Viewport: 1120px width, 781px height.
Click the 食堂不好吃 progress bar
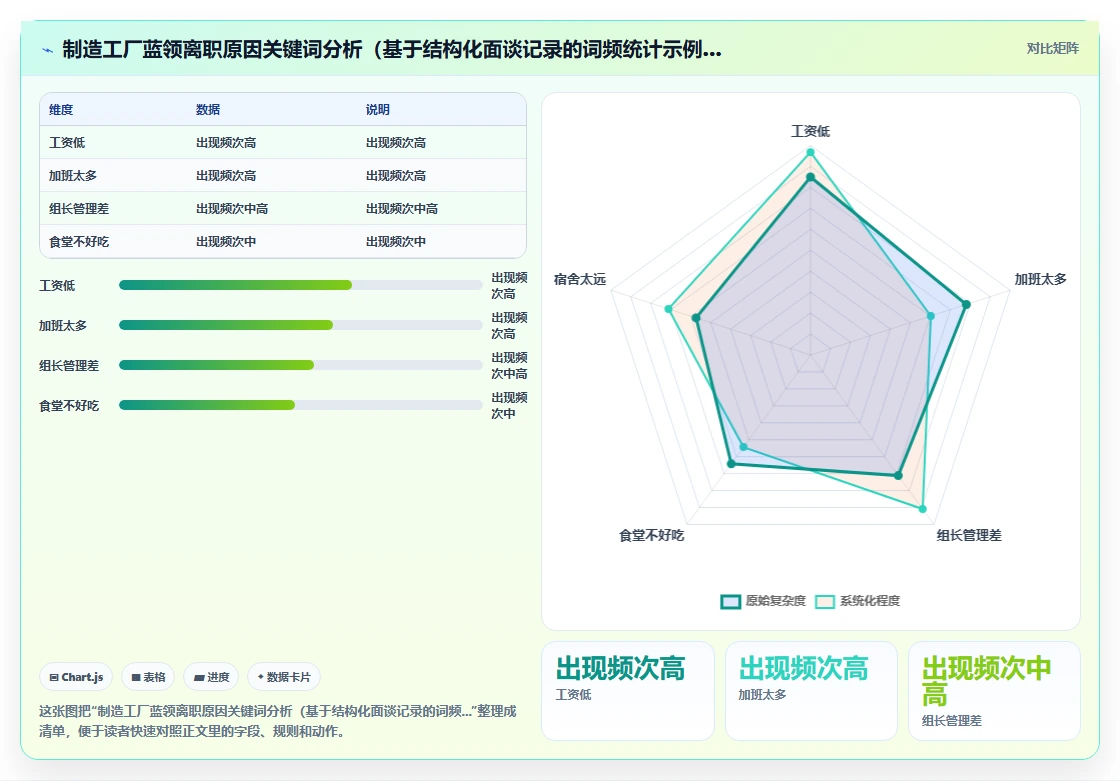pyautogui.click(x=301, y=405)
